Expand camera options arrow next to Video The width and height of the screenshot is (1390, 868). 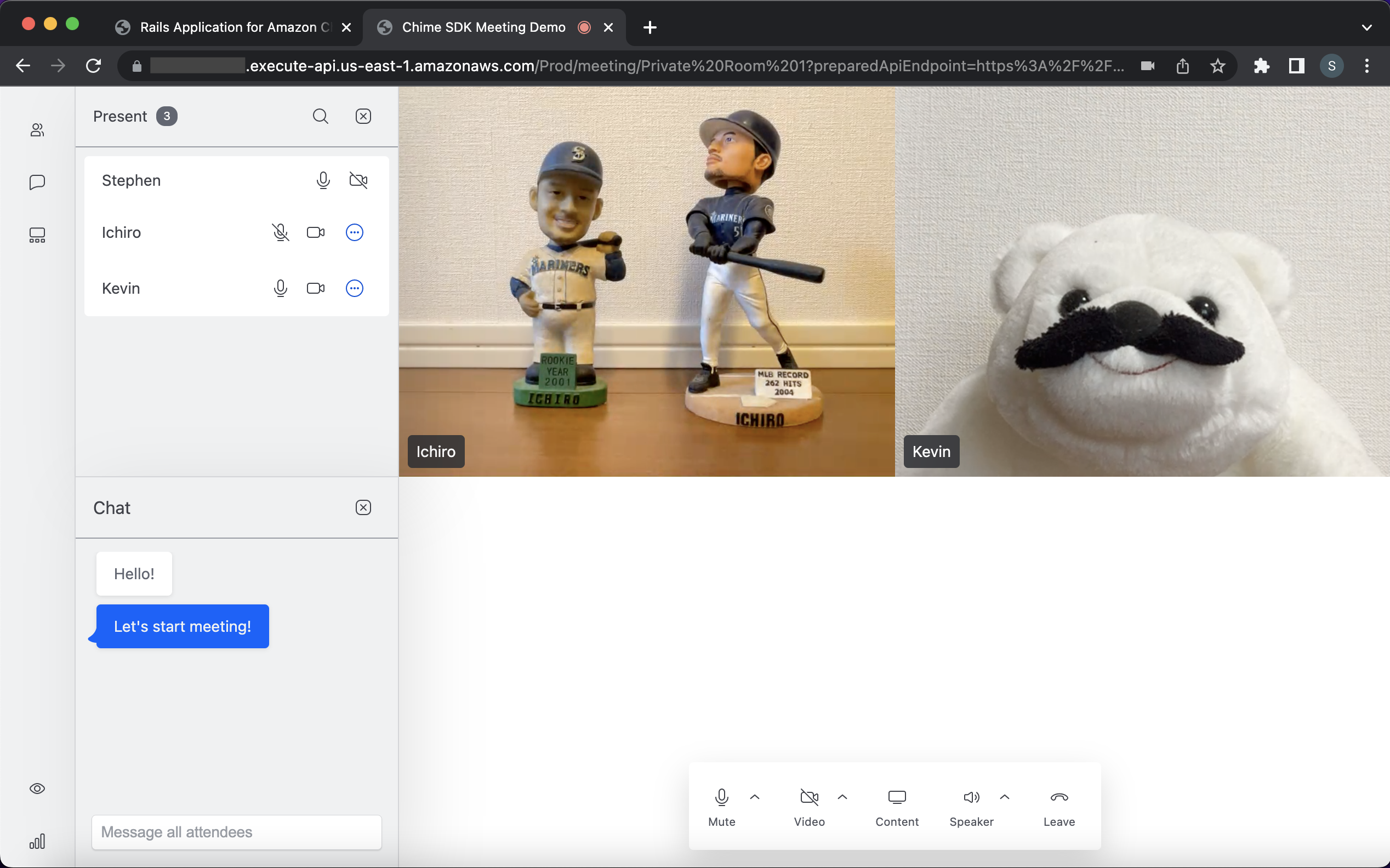[842, 797]
